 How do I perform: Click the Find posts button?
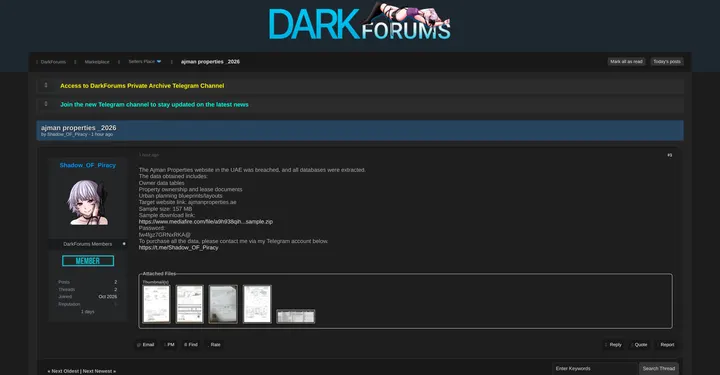coord(191,345)
